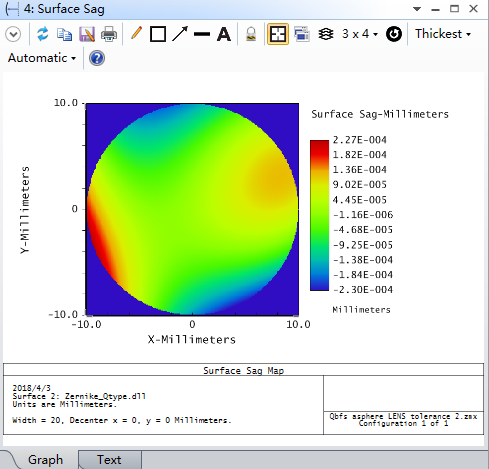Expand the settings chevron button
This screenshot has width=489, height=469.
pyautogui.click(x=13, y=34)
